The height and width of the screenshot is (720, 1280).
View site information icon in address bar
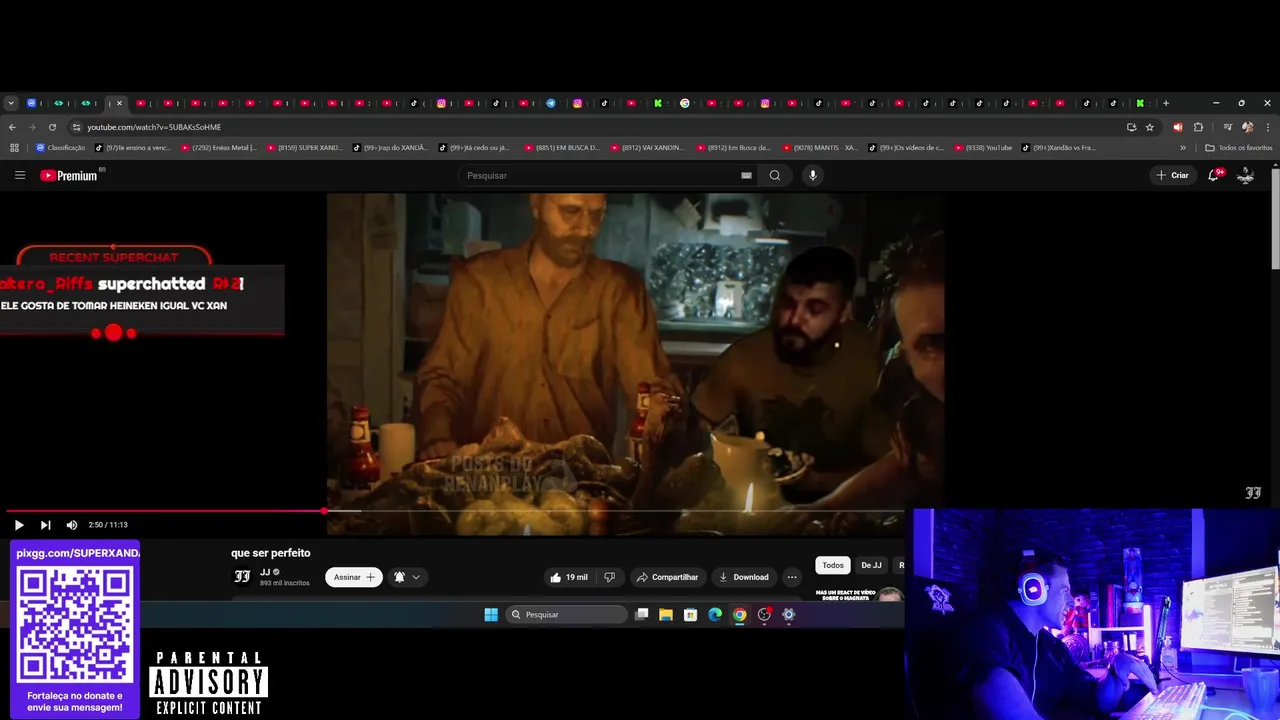click(76, 127)
